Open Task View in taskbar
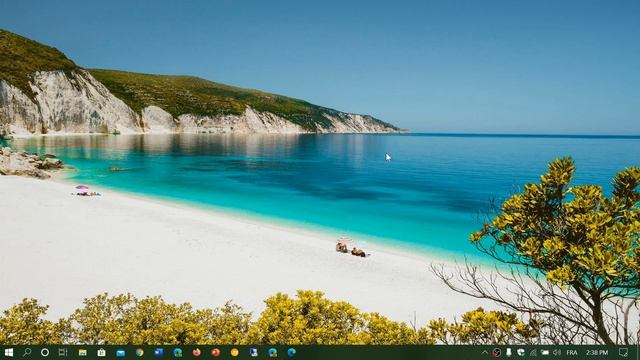 pyautogui.click(x=63, y=352)
